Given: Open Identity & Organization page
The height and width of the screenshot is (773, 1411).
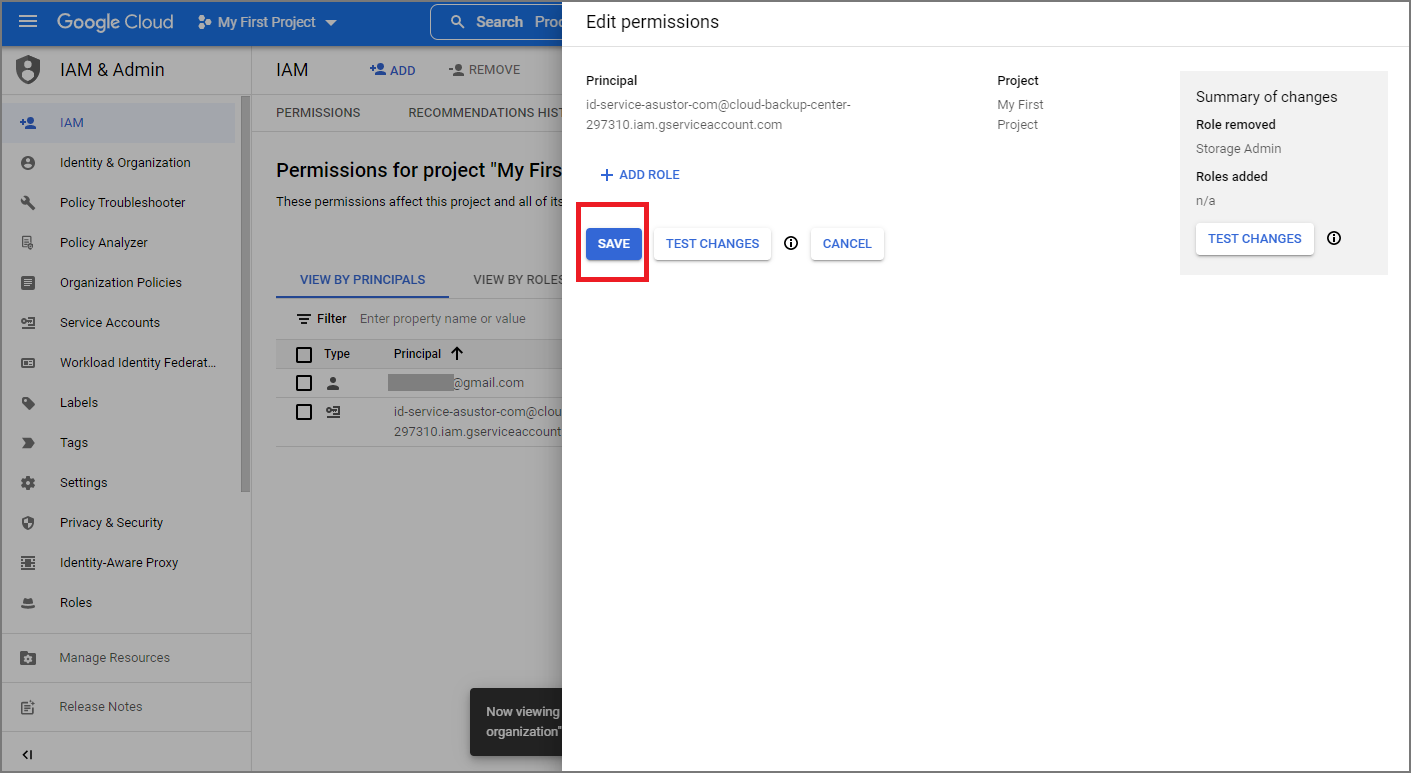Looking at the screenshot, I should point(125,163).
